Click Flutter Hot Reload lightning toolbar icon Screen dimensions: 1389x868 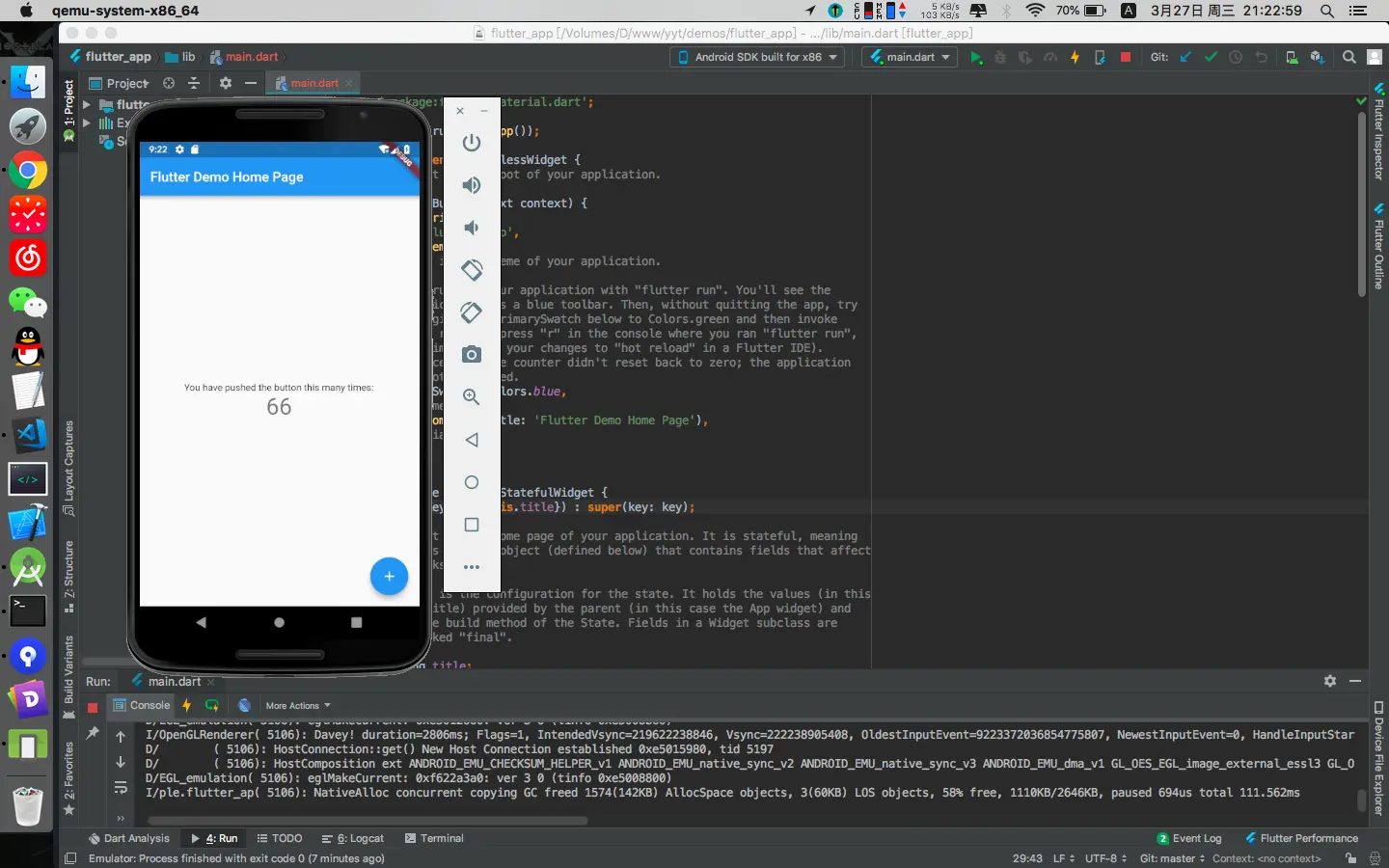coord(1075,58)
